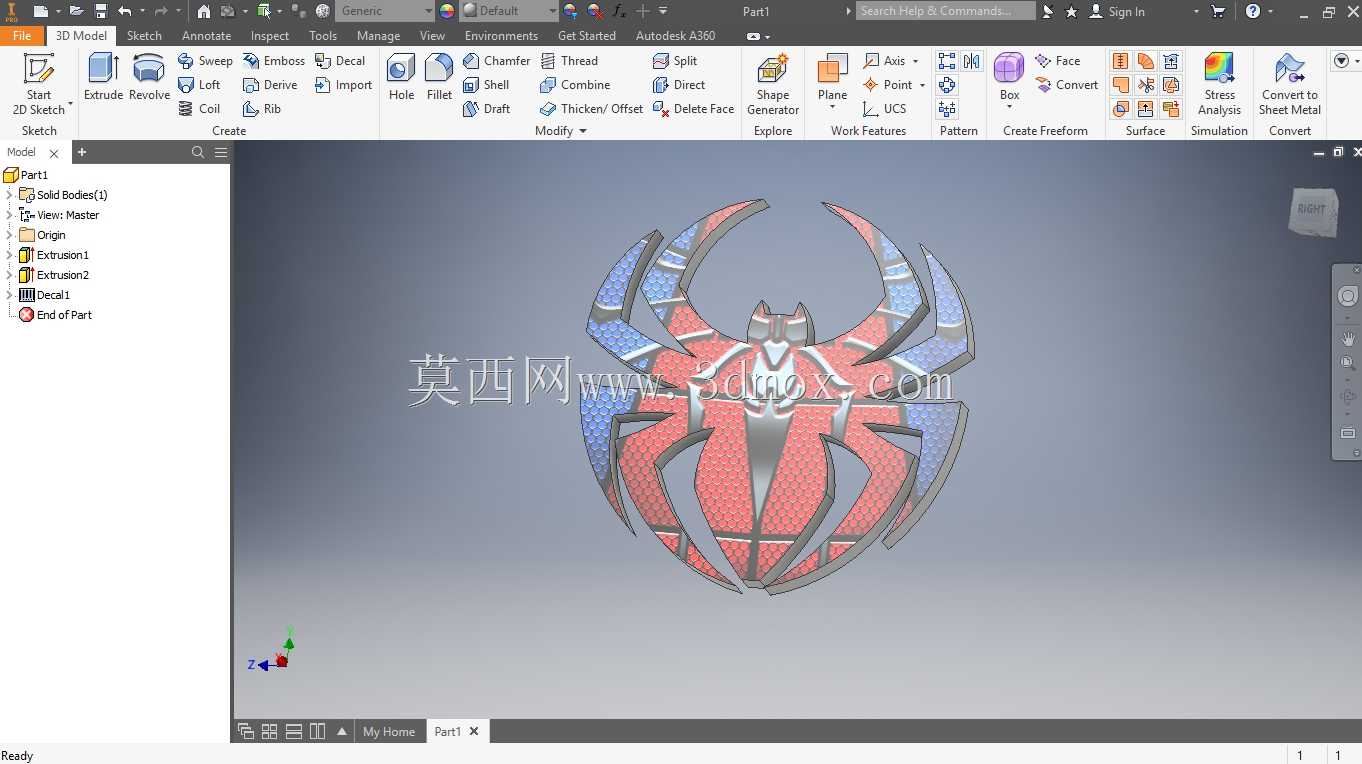The height and width of the screenshot is (764, 1362).
Task: Create a freeform Box
Action: 1009,75
